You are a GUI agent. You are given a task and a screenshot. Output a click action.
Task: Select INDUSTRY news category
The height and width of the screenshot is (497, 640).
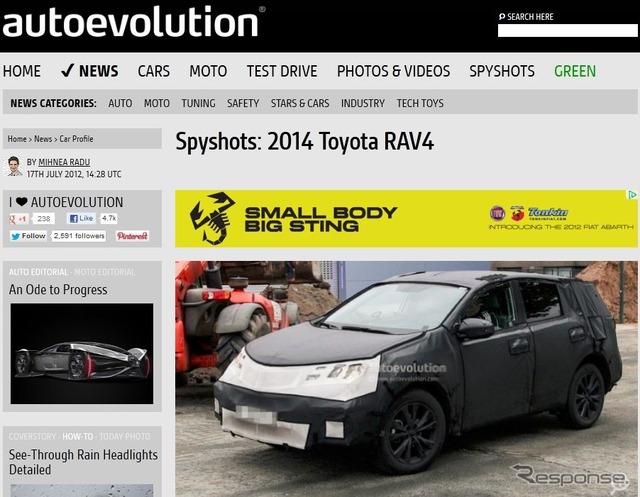pyautogui.click(x=363, y=103)
